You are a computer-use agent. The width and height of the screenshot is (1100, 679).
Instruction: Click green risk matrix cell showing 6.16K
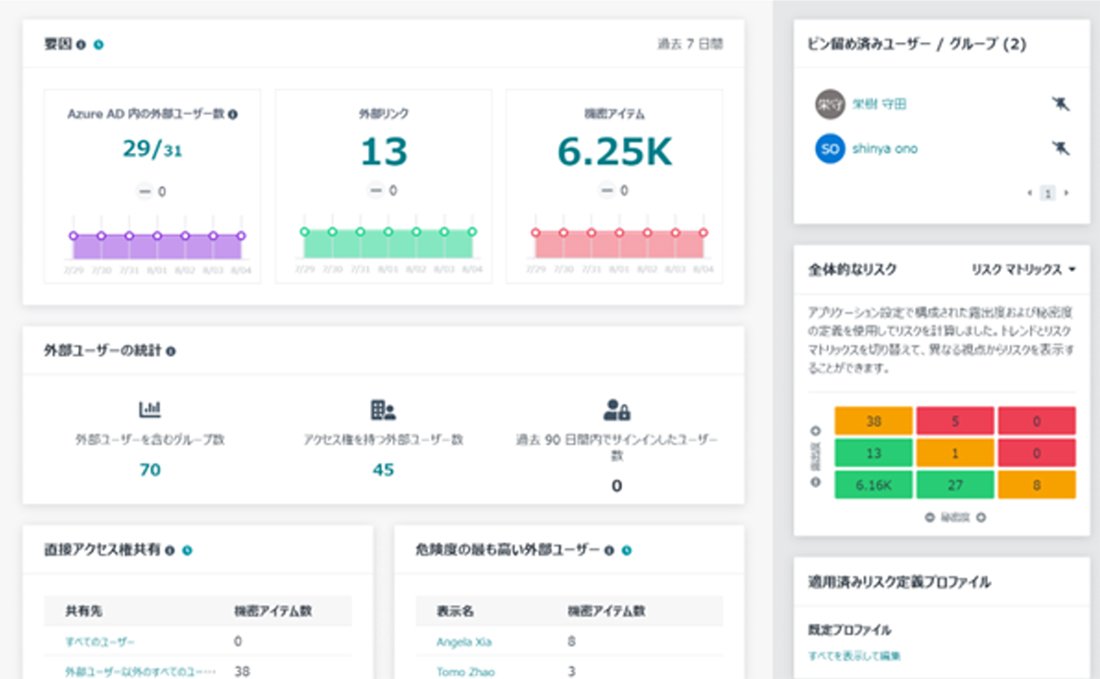point(873,485)
